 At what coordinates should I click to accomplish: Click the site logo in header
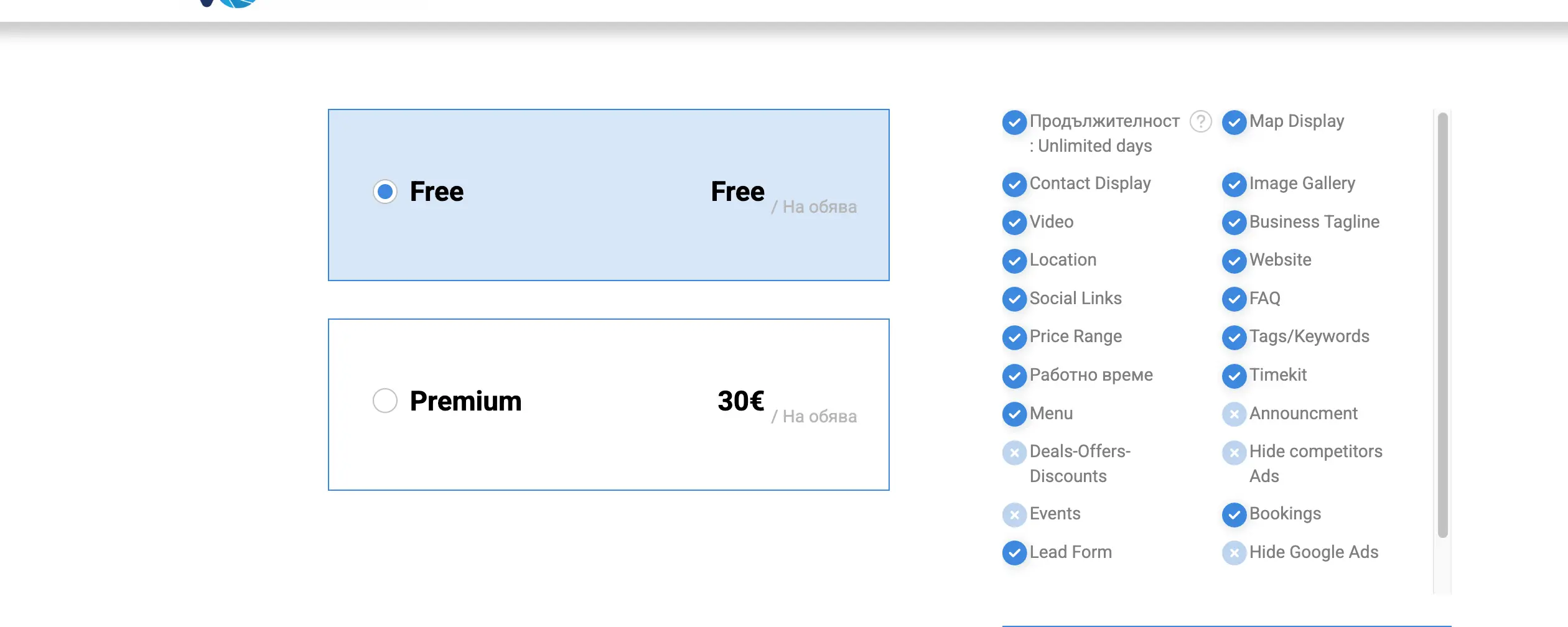(230, 3)
